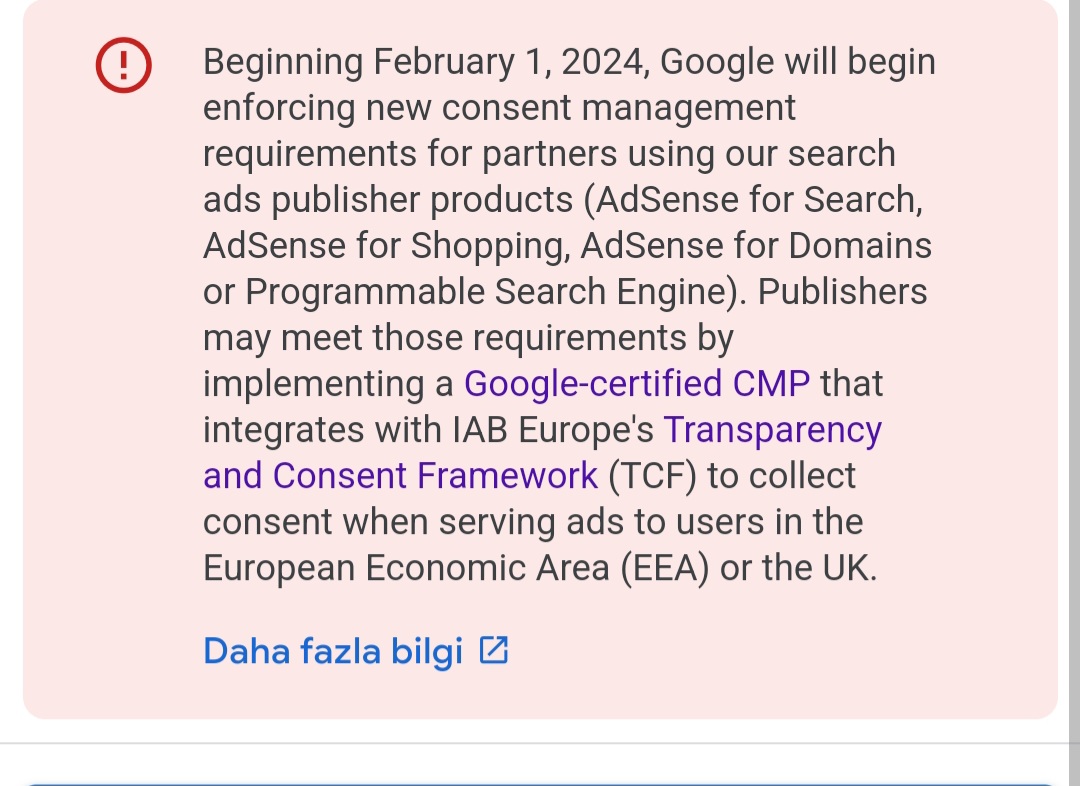Follow the Transparency link text
Screen dimensions: 1080x786
click(x=772, y=431)
